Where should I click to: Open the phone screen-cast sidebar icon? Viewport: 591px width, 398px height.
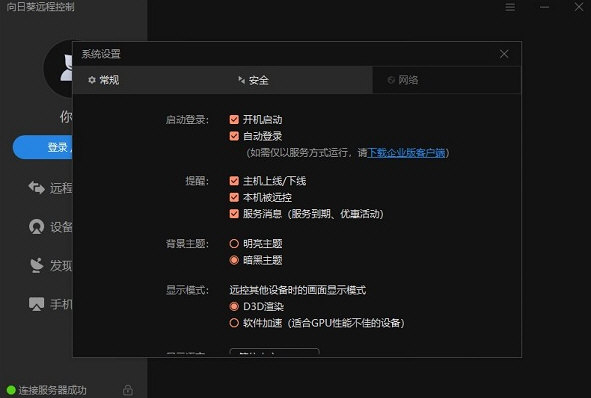click(37, 304)
